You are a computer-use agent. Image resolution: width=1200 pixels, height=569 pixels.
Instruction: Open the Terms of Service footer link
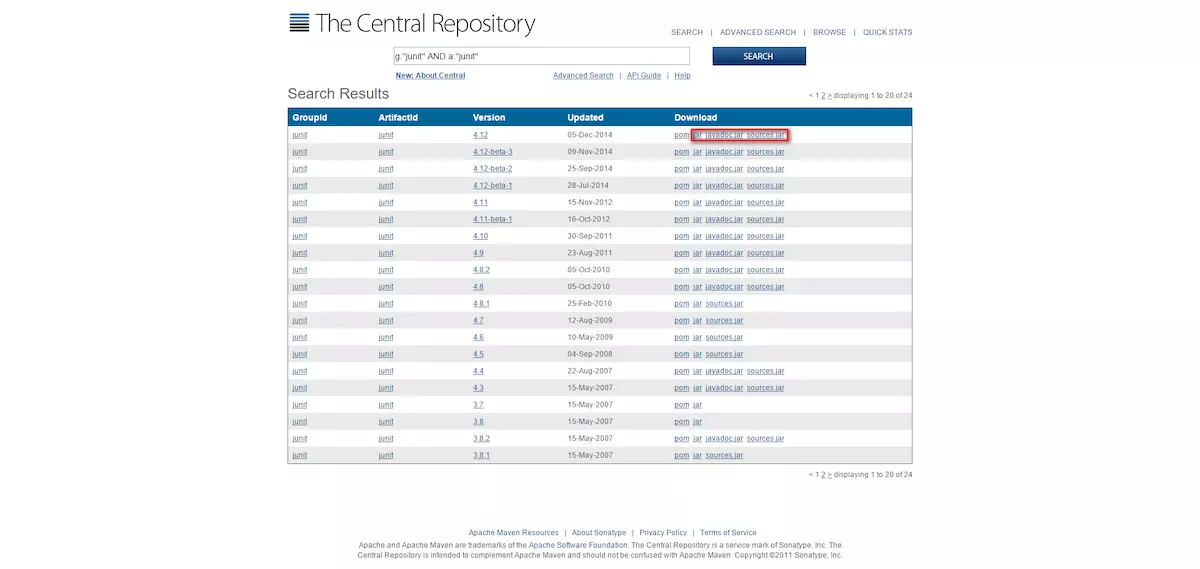pos(728,533)
